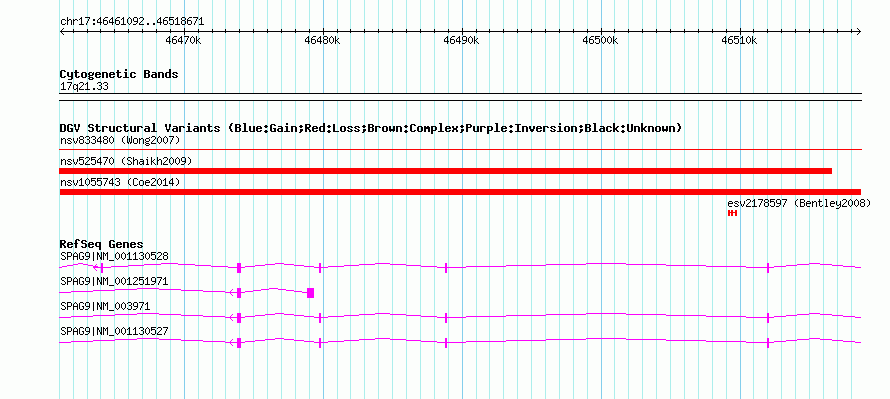Open the DGV Structural Variants track title
890x399 pixels.
371,128
